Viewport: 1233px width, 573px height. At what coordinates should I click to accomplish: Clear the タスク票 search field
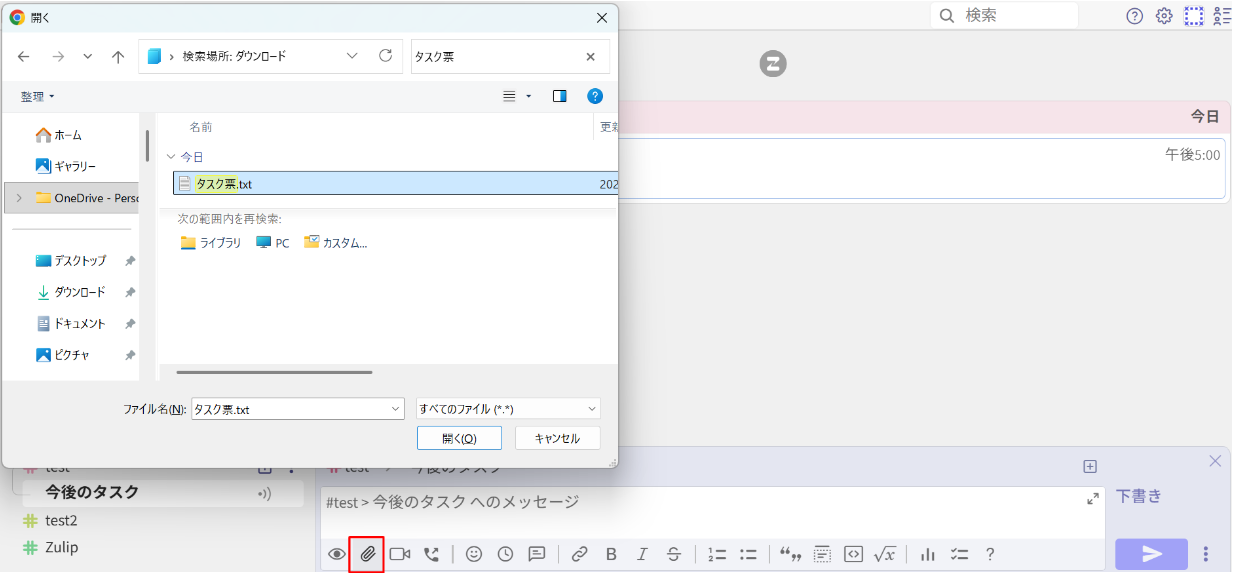coord(590,57)
